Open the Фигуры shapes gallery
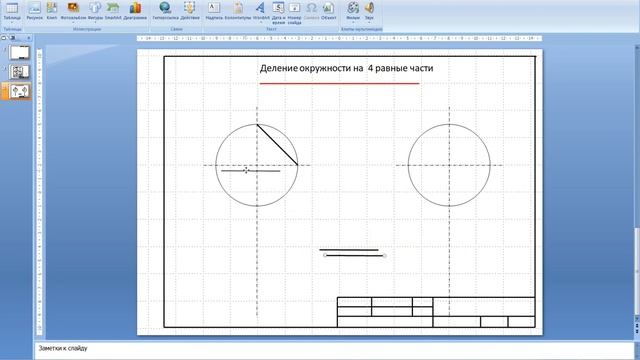Image resolution: width=640 pixels, height=360 pixels. click(x=95, y=11)
